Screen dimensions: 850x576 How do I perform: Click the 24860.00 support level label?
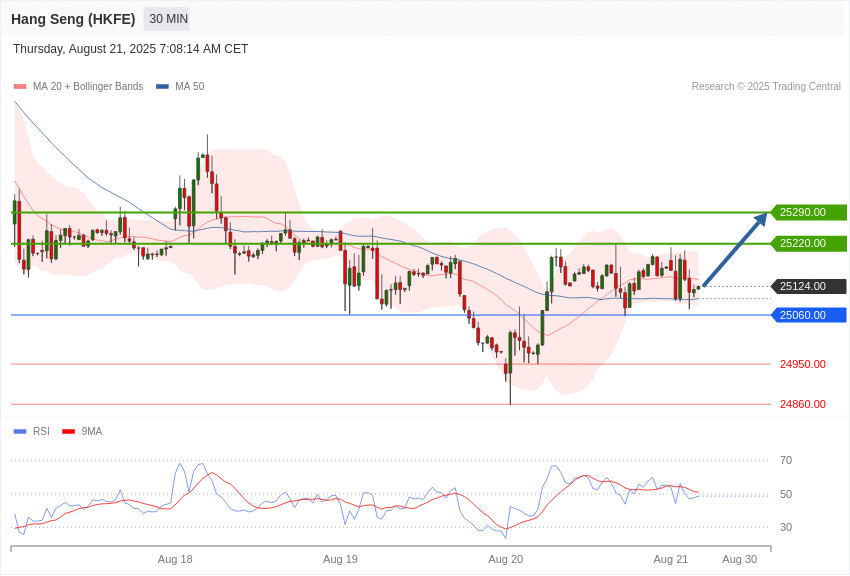click(803, 404)
